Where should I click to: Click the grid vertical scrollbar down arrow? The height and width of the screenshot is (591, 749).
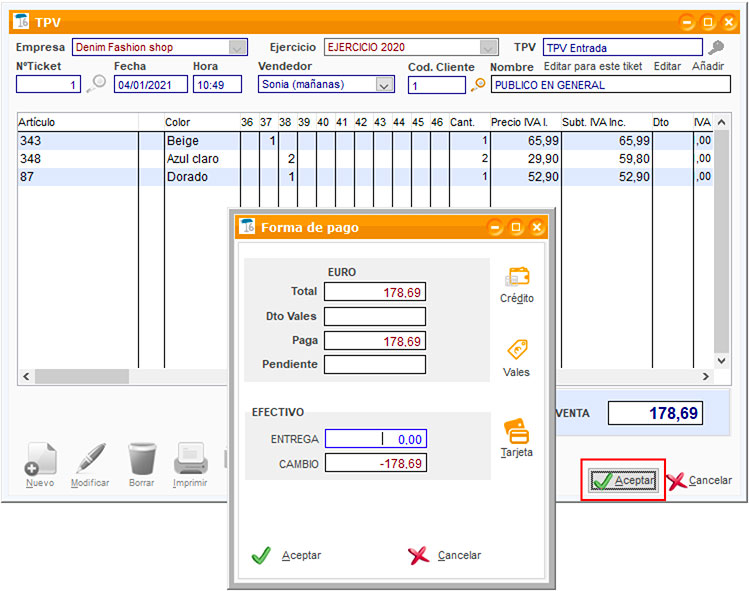[x=722, y=360]
